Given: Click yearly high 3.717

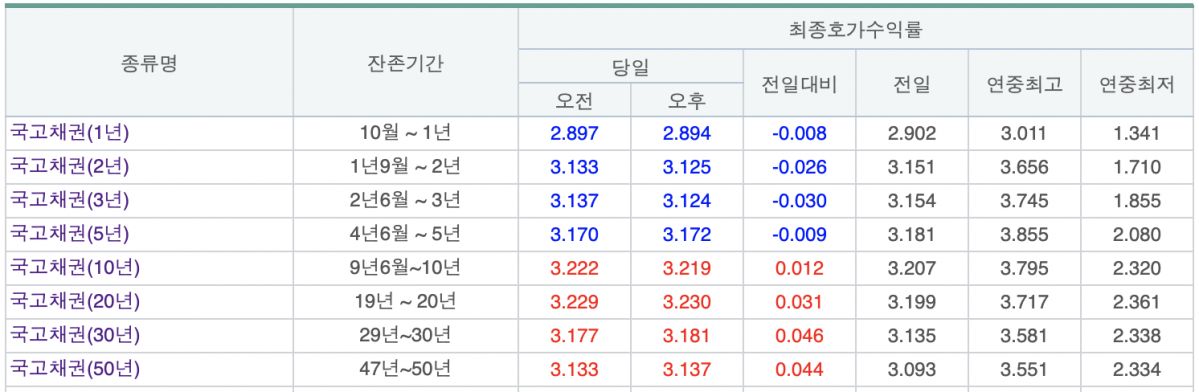Looking at the screenshot, I should click(1024, 302).
